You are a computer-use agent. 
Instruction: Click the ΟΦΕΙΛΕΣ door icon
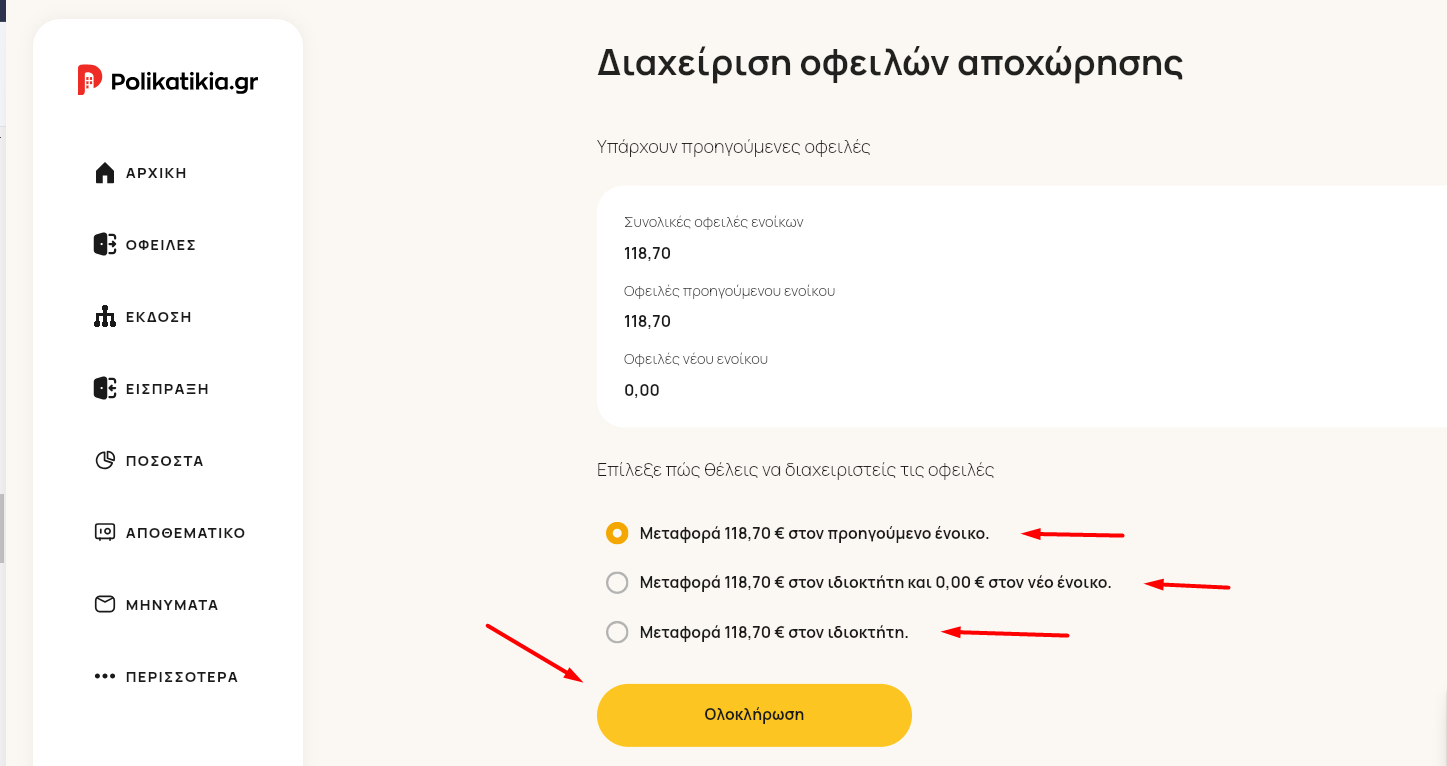click(105, 245)
